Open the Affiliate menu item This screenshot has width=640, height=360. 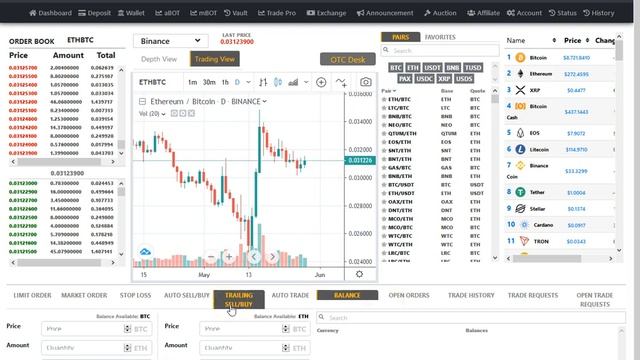tap(483, 13)
